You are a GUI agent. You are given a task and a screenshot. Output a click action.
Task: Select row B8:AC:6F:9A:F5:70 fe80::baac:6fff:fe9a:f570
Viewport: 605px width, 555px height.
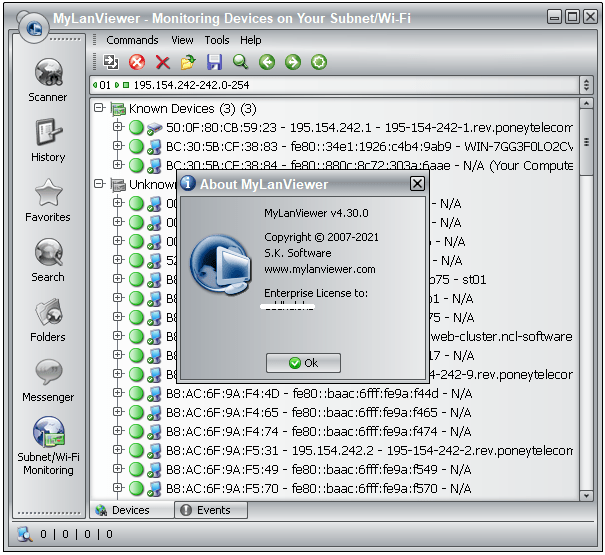(318, 489)
